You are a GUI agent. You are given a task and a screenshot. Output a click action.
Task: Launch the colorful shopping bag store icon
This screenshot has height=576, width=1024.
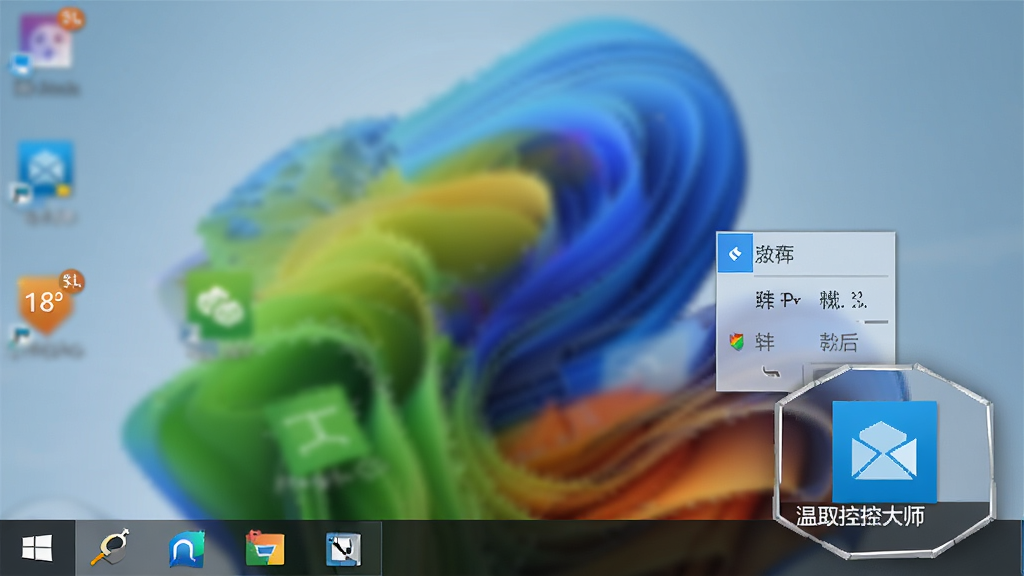point(264,548)
